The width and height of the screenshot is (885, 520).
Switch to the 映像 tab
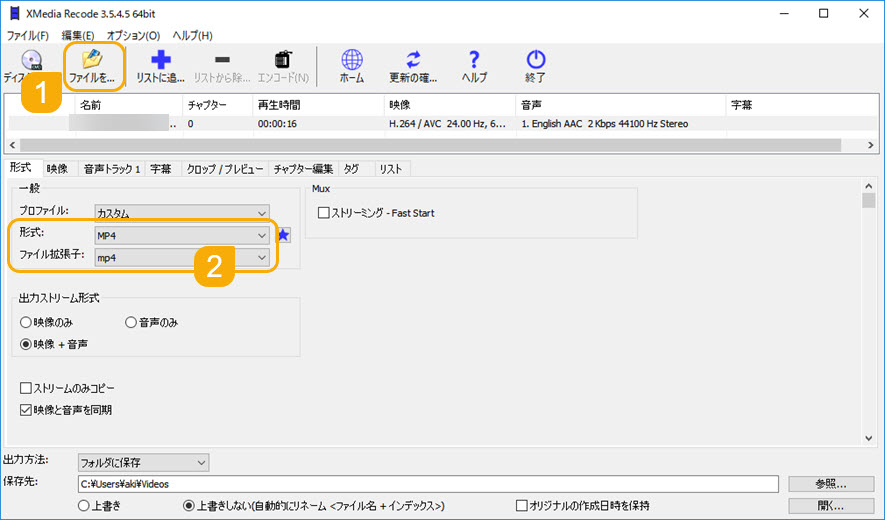(58, 169)
